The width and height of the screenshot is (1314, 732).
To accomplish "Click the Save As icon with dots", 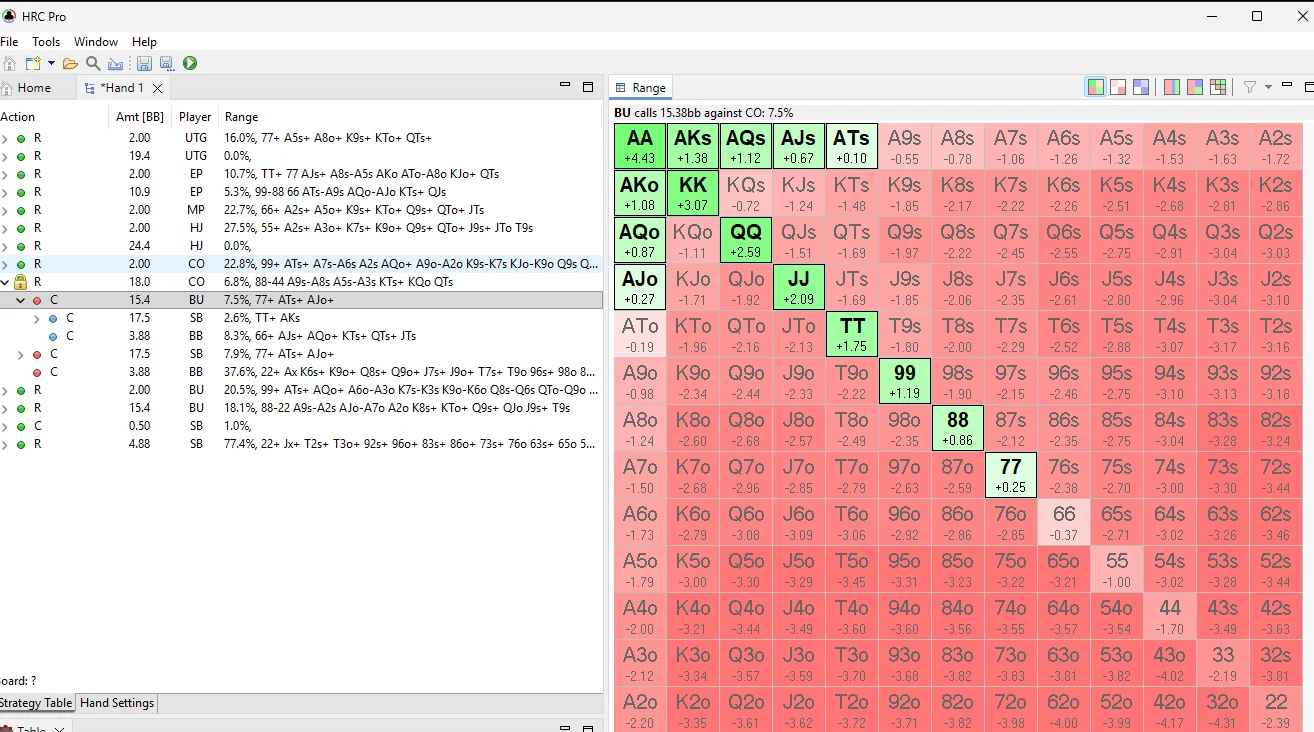I will 166,63.
